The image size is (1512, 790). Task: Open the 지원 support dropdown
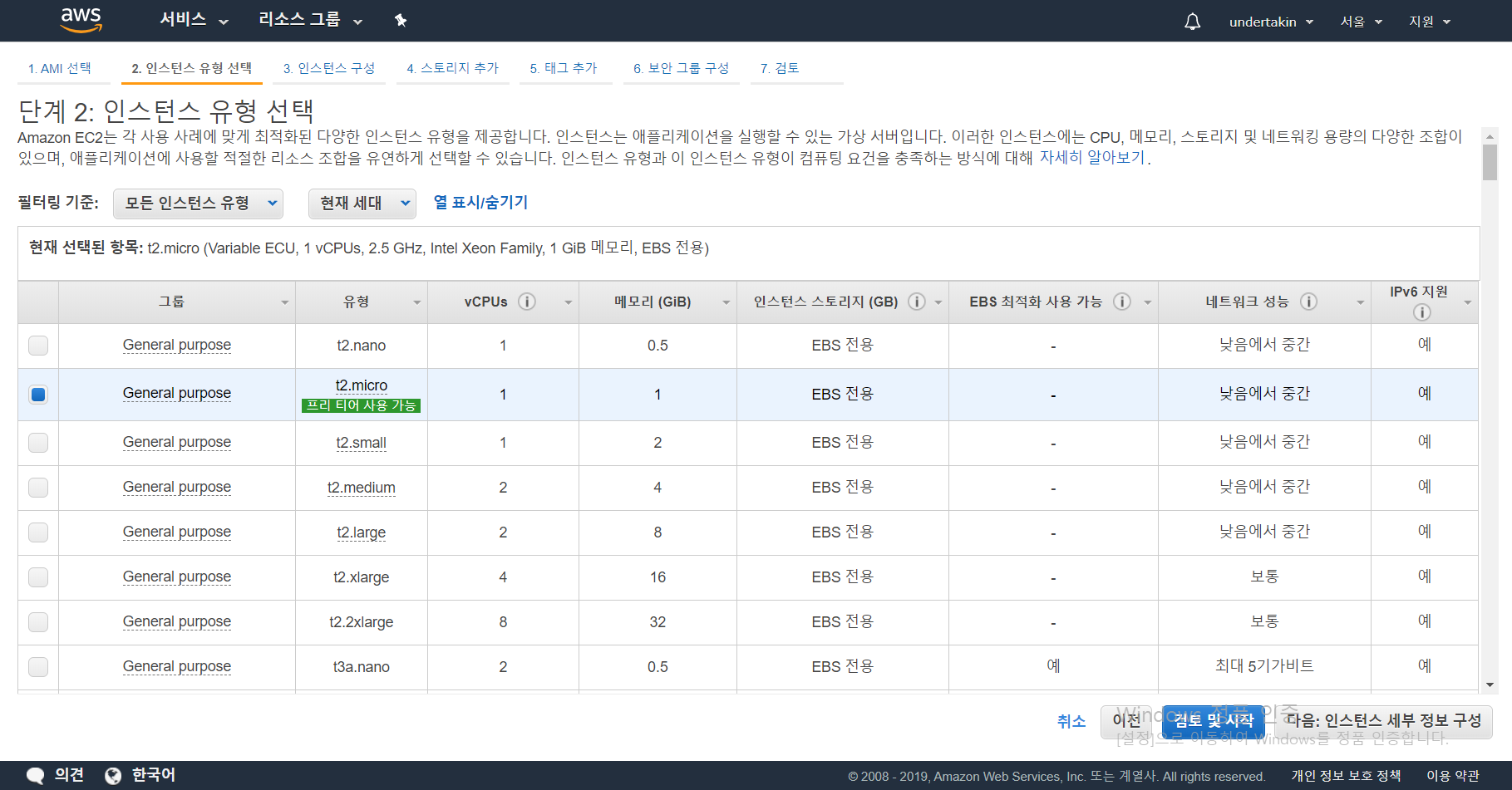(1430, 22)
